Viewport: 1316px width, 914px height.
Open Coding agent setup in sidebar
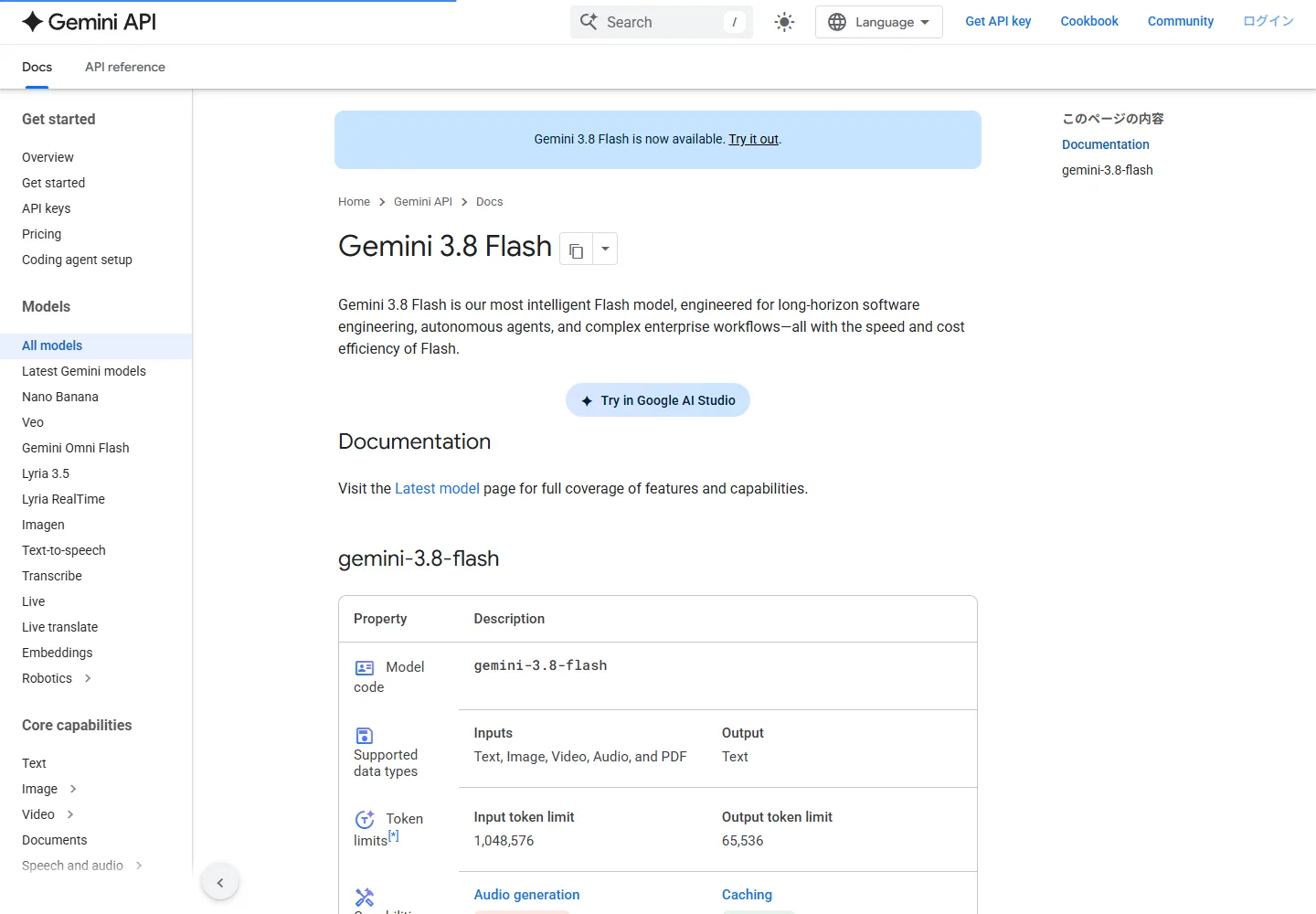(x=77, y=260)
